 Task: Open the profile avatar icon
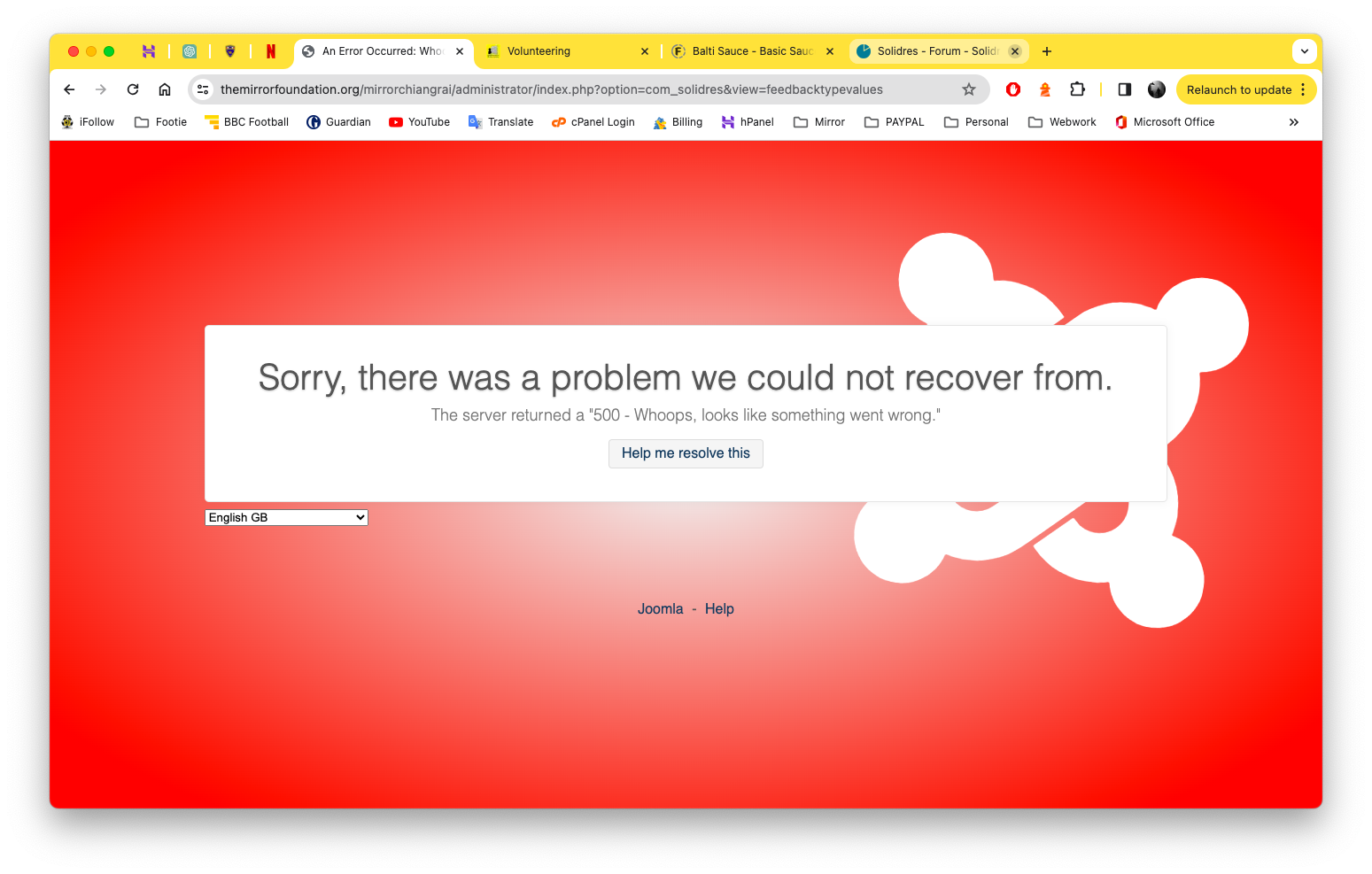point(1157,89)
